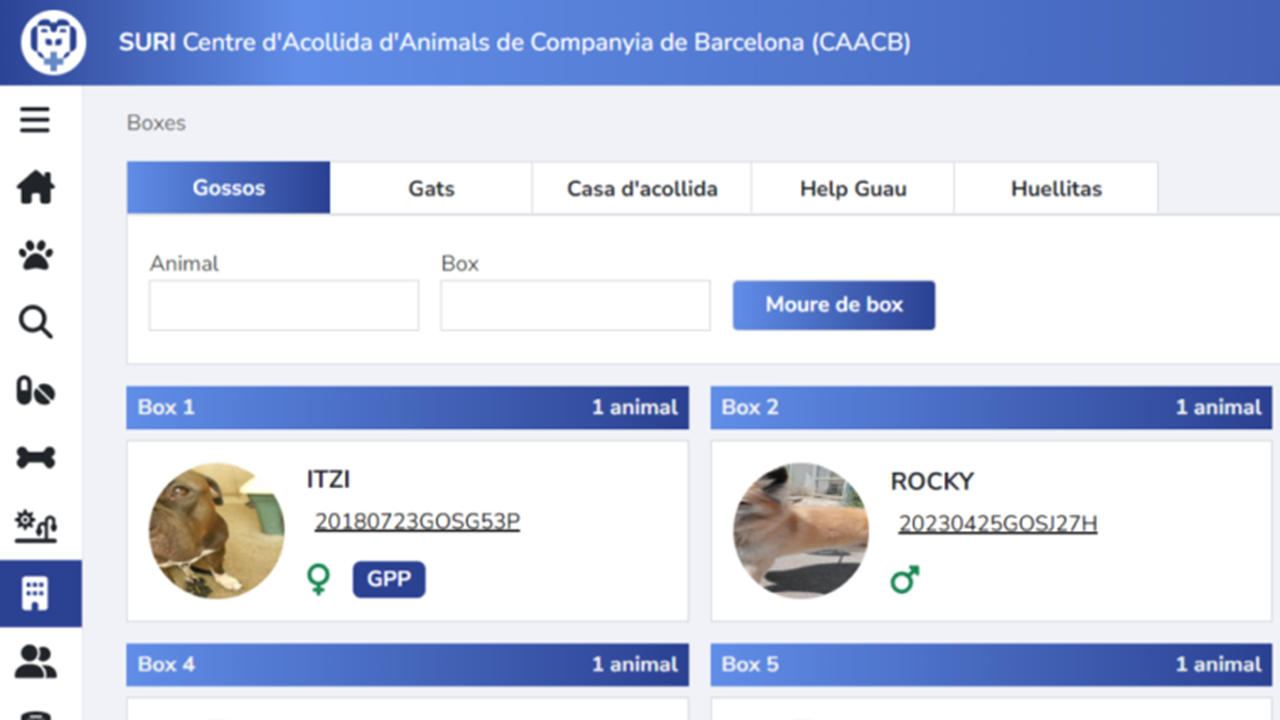
Task: Open ITZI's record link 20180723GOSG53P
Action: click(417, 522)
